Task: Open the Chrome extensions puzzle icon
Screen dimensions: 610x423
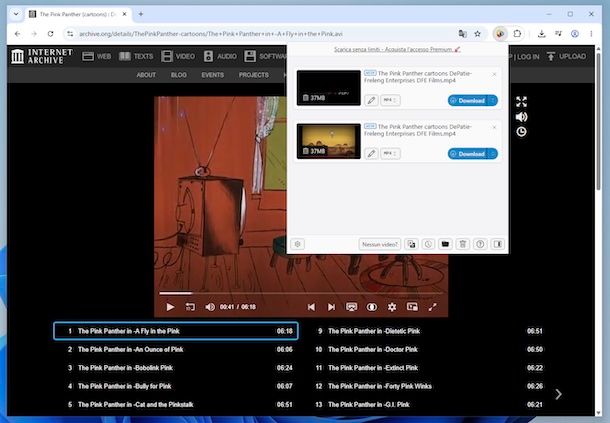Action: pyautogui.click(x=517, y=34)
